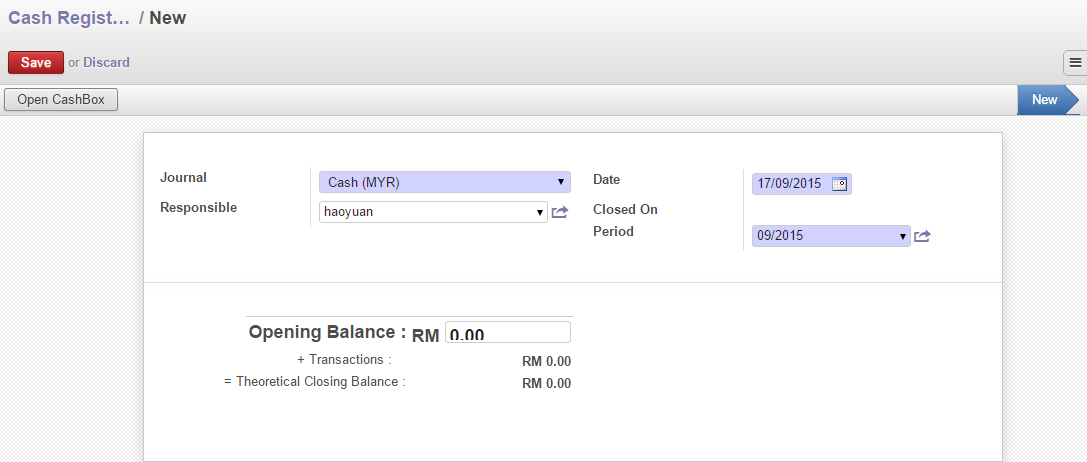Open the calendar date picker icon
The height and width of the screenshot is (462, 1087).
pyautogui.click(x=840, y=184)
